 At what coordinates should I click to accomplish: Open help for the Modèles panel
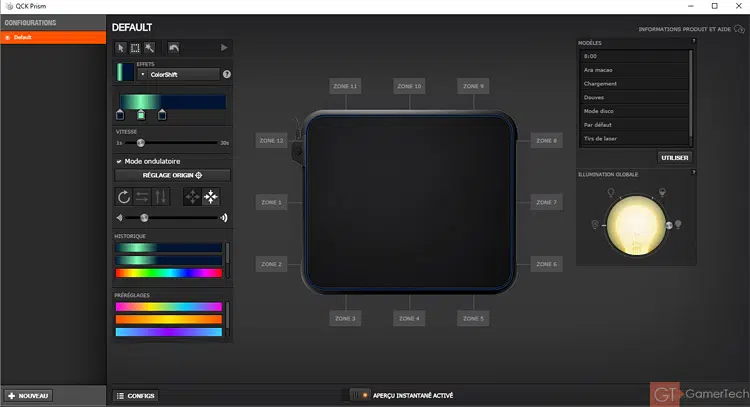pyautogui.click(x=694, y=41)
